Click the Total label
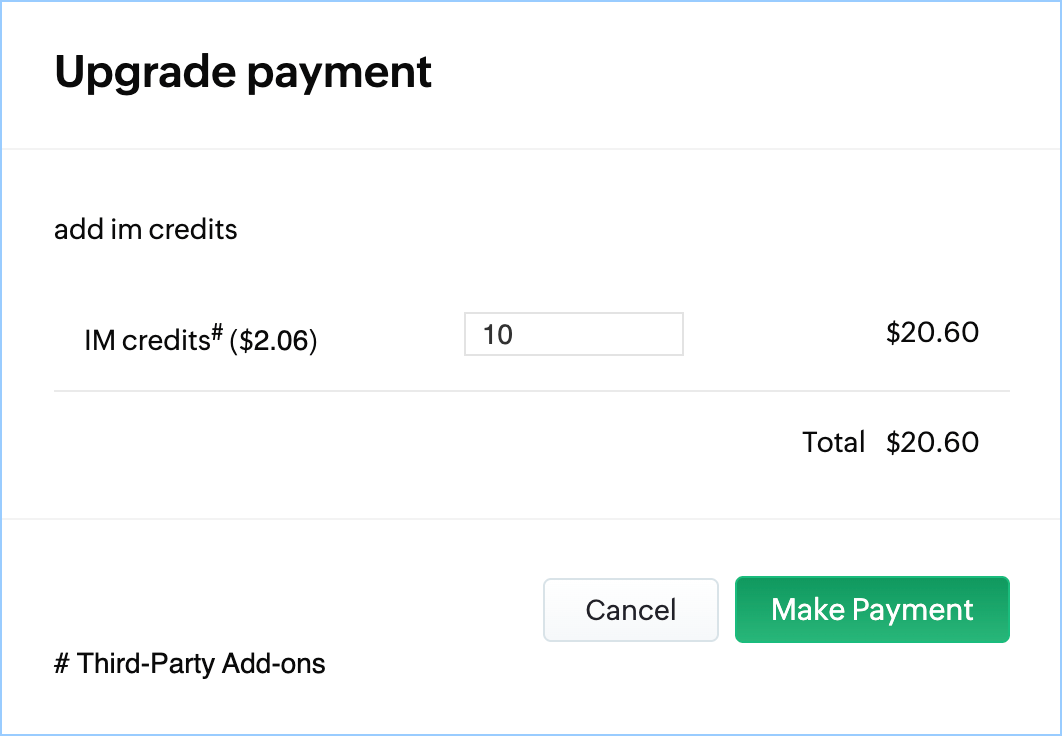The image size is (1062, 736). click(x=833, y=442)
